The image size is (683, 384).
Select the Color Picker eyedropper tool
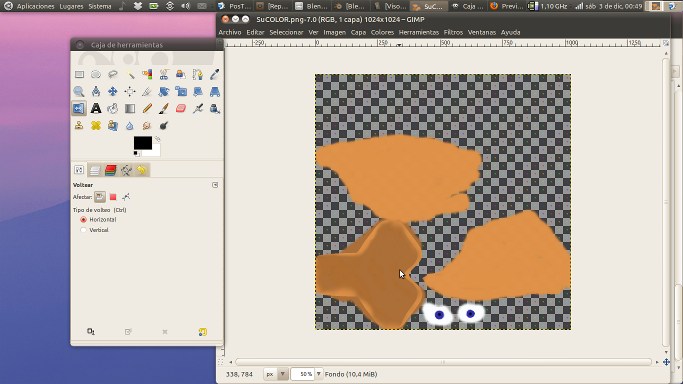pos(214,74)
